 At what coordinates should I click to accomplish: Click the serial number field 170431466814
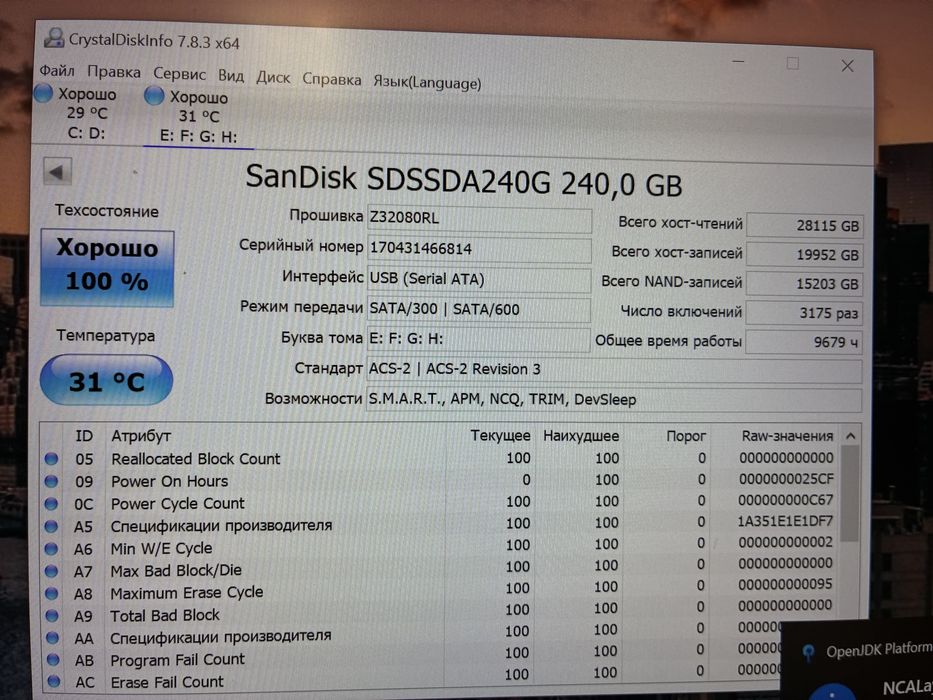(479, 249)
